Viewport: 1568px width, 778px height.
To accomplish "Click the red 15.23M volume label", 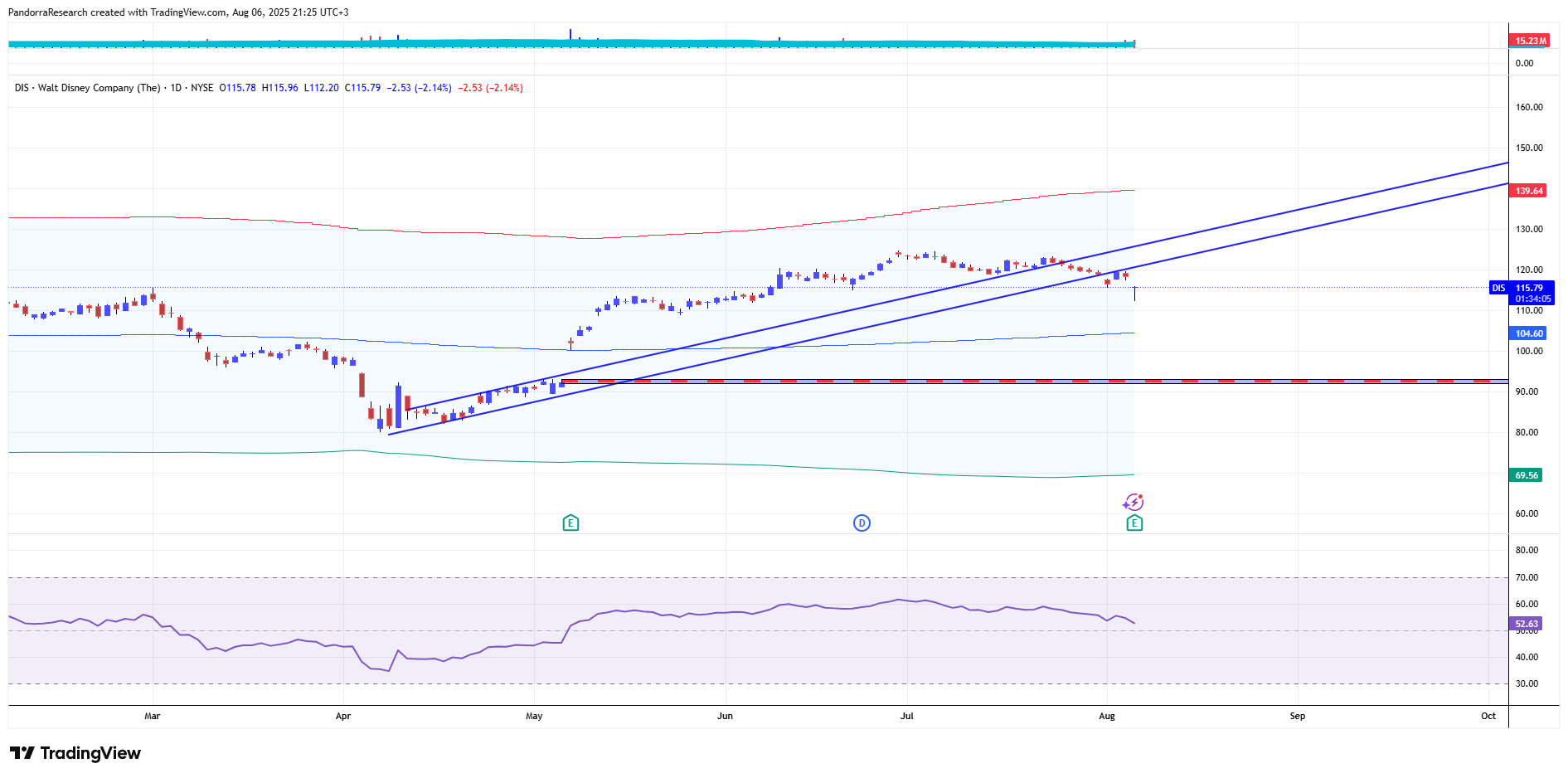I will tap(1530, 41).
